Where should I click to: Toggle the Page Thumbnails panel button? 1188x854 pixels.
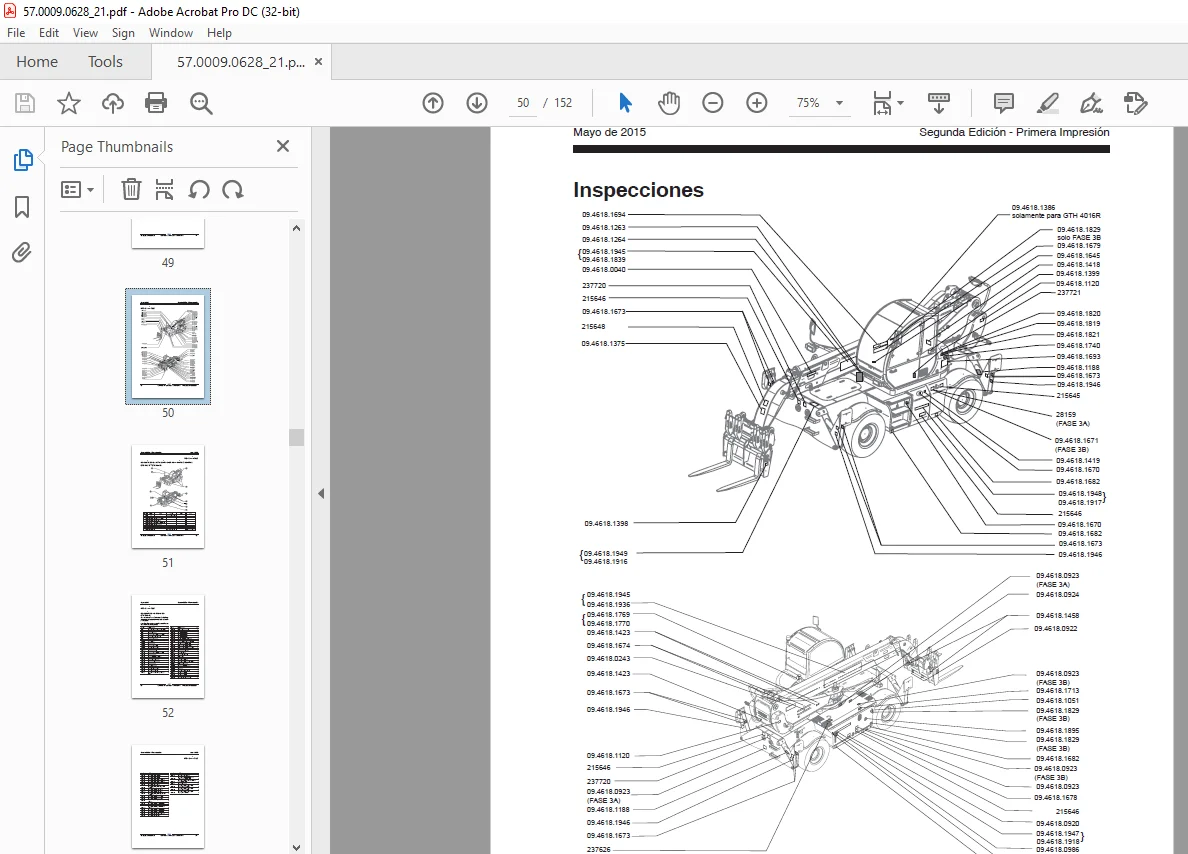23,160
